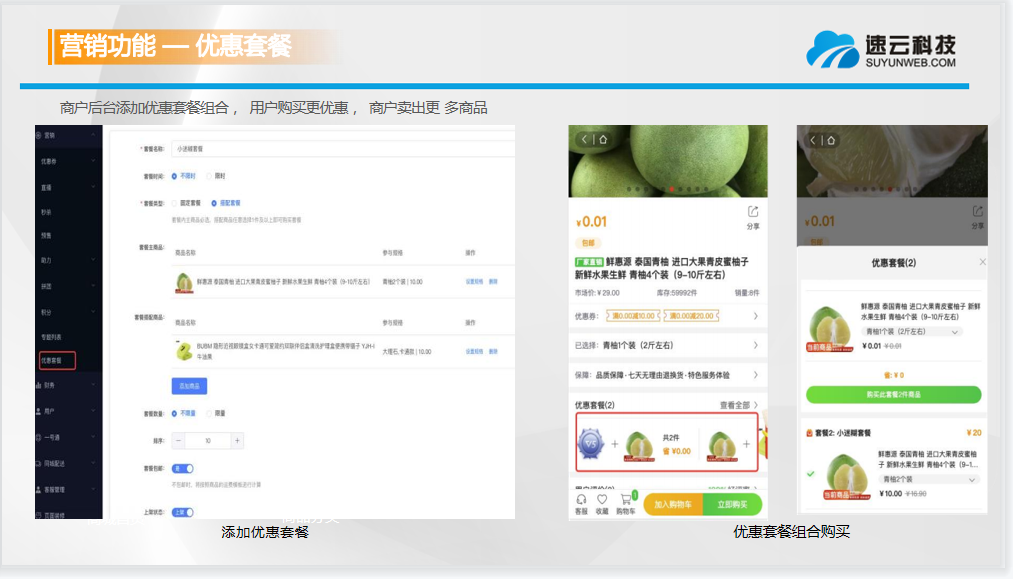Expand 查看全部 for 优惠套餐
Image resolution: width=1013 pixels, height=579 pixels.
[738, 405]
